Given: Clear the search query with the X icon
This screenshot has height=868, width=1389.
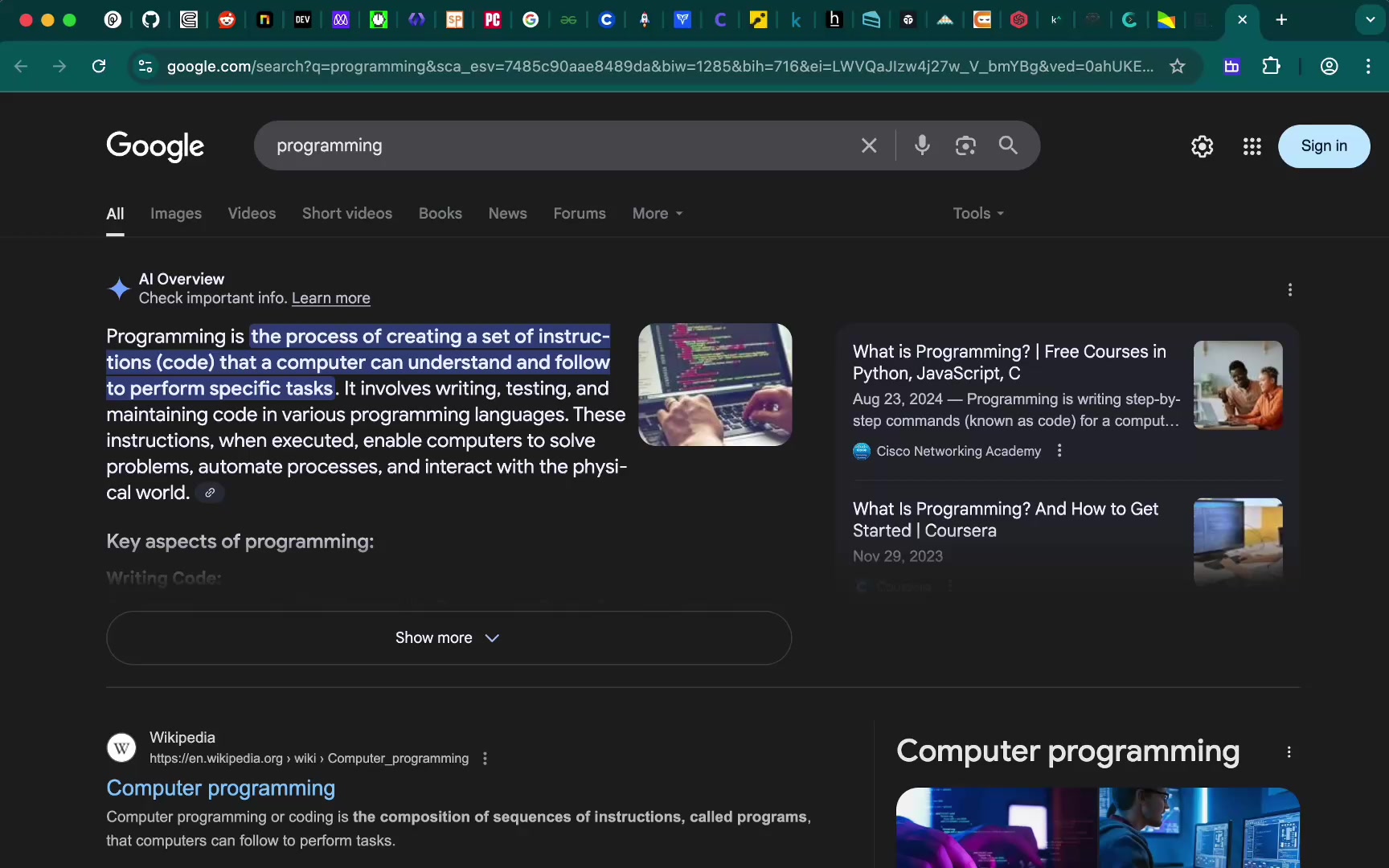Looking at the screenshot, I should click(869, 145).
